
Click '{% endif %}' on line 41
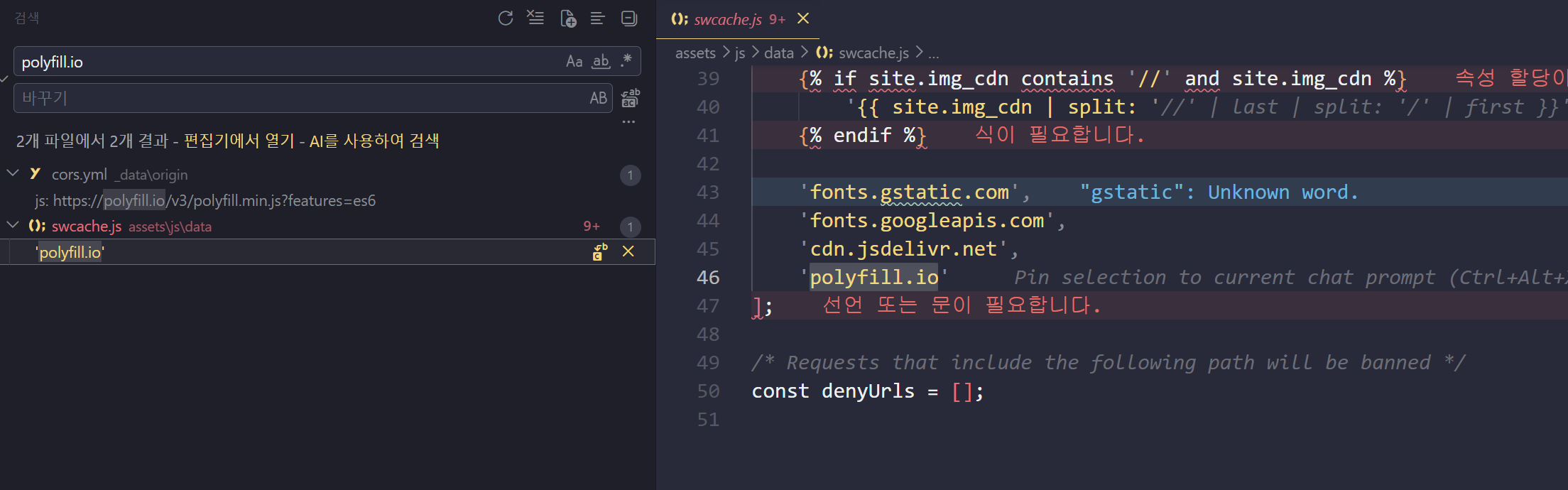863,135
